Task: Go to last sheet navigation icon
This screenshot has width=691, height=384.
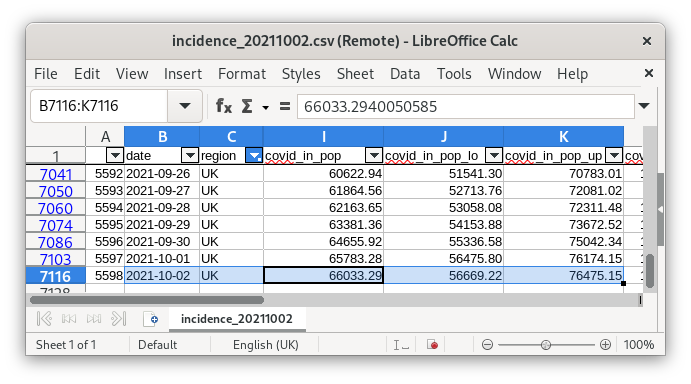Action: [x=119, y=318]
